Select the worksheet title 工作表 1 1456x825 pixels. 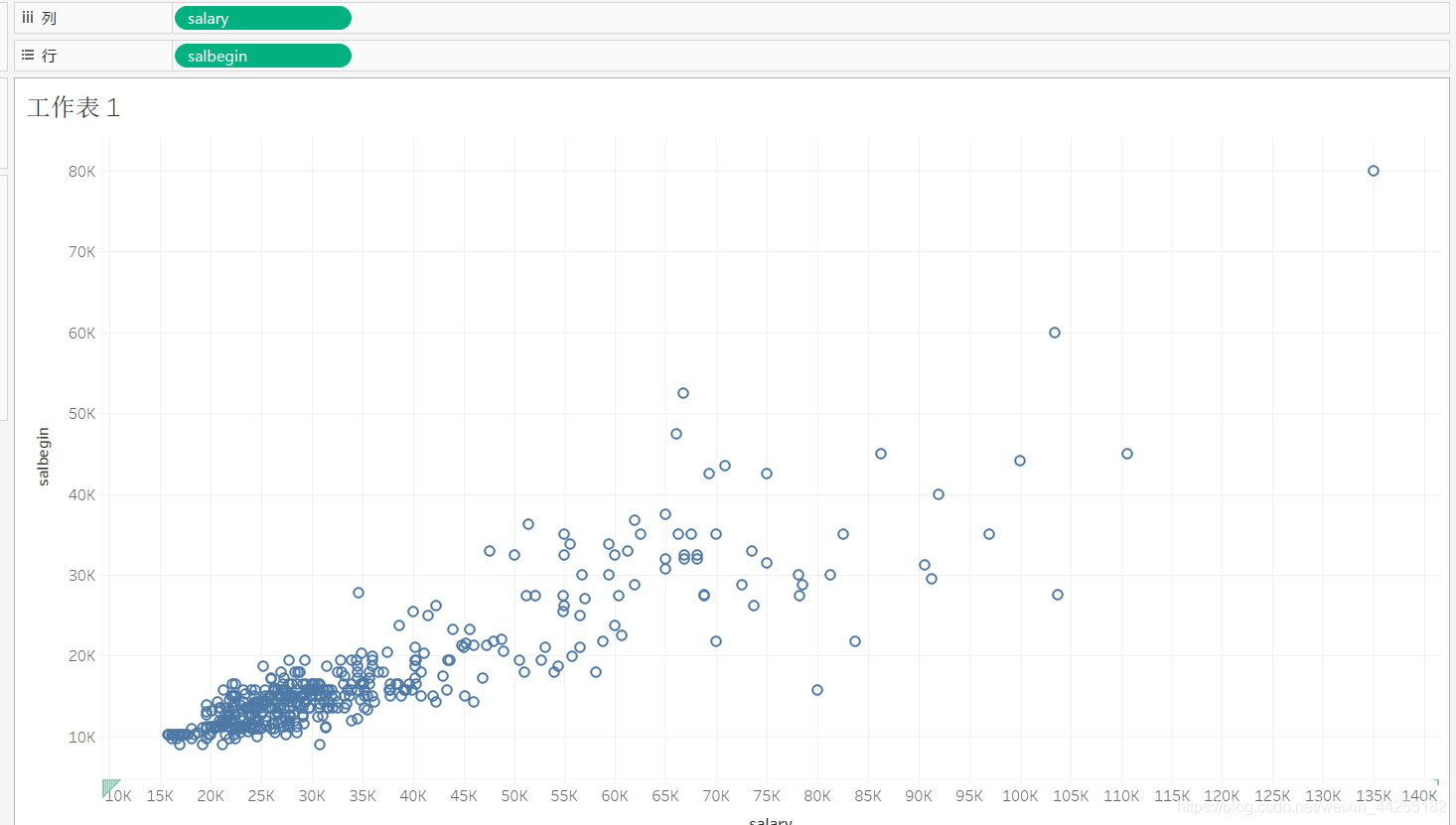click(73, 107)
